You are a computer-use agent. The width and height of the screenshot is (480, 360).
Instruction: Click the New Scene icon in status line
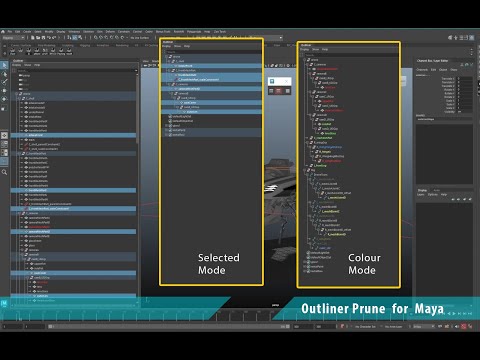pos(33,38)
